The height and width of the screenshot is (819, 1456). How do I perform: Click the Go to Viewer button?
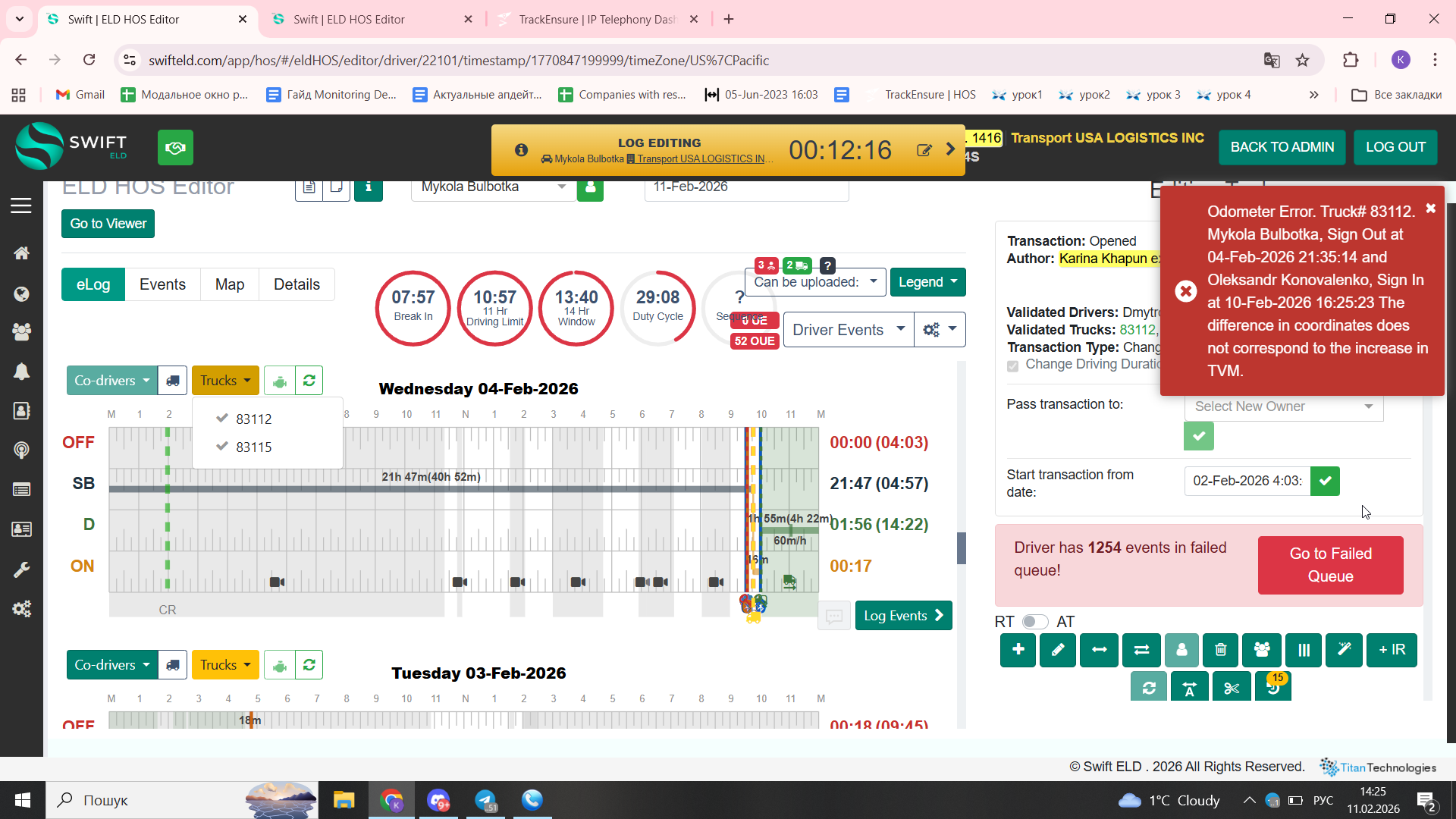click(108, 224)
